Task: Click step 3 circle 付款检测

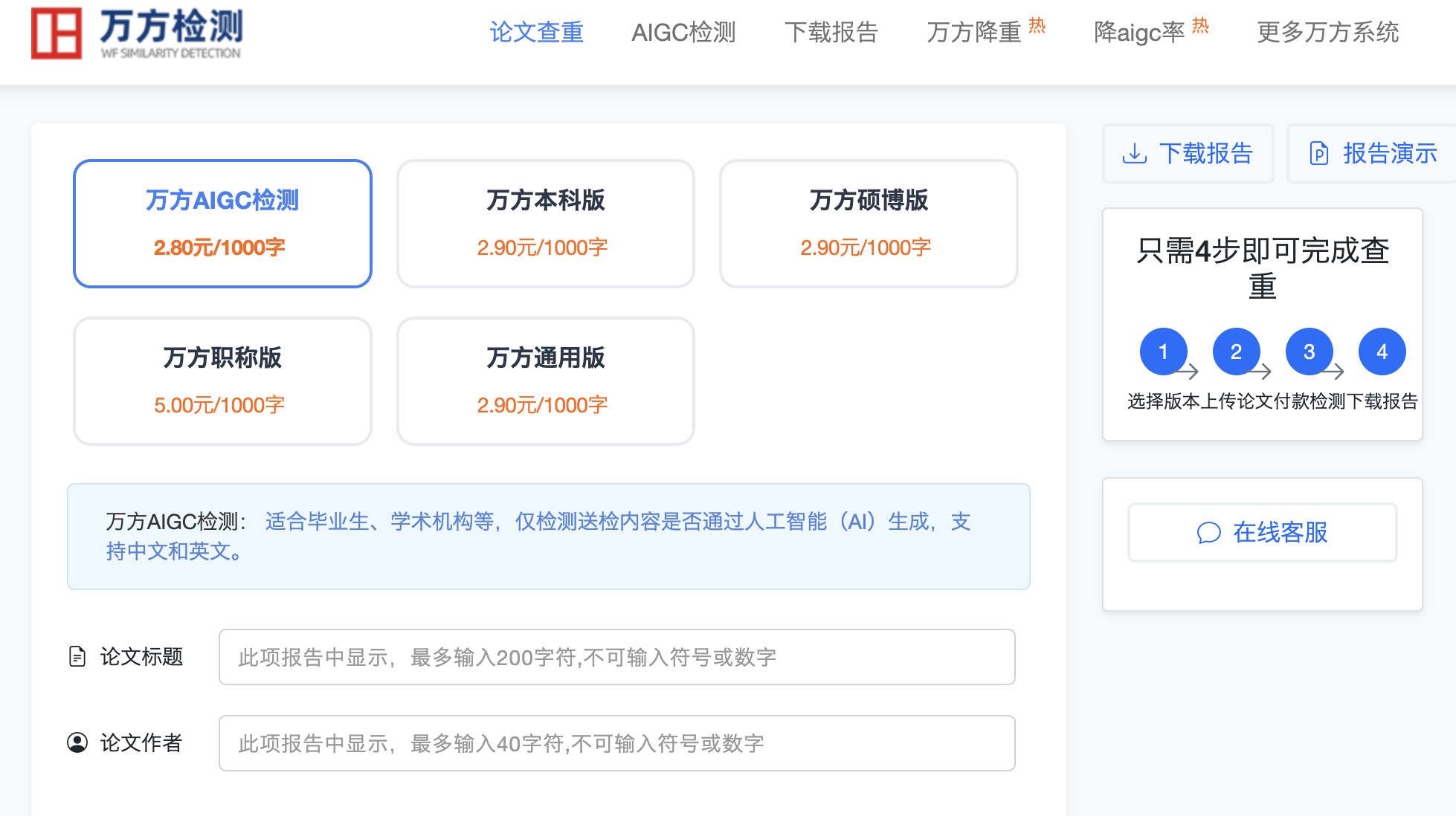Action: [1309, 352]
